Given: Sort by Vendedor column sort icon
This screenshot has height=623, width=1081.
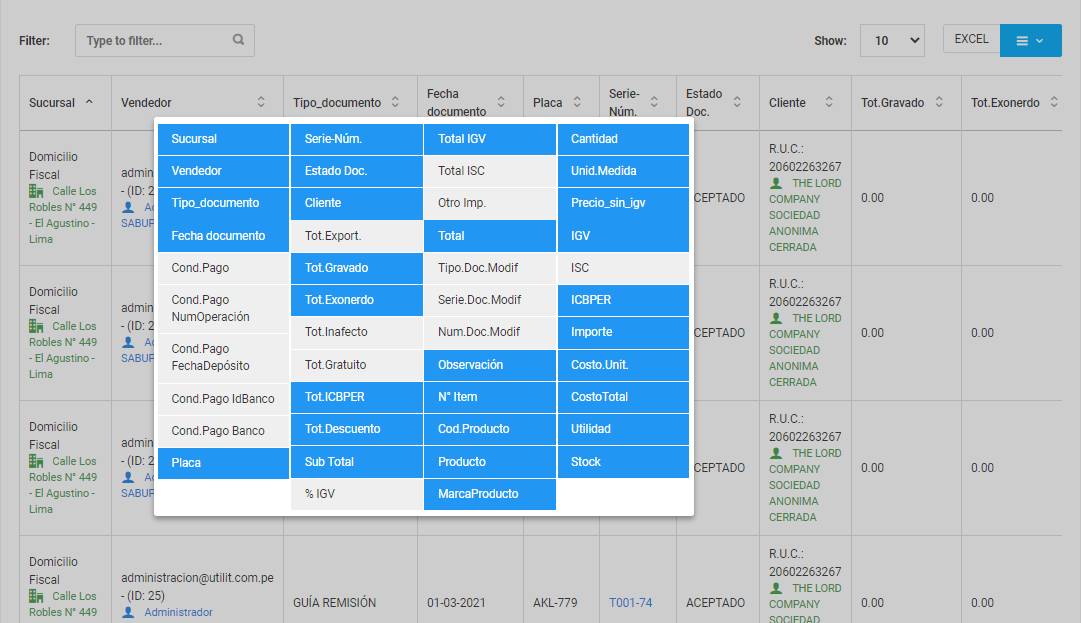Looking at the screenshot, I should click(x=261, y=102).
